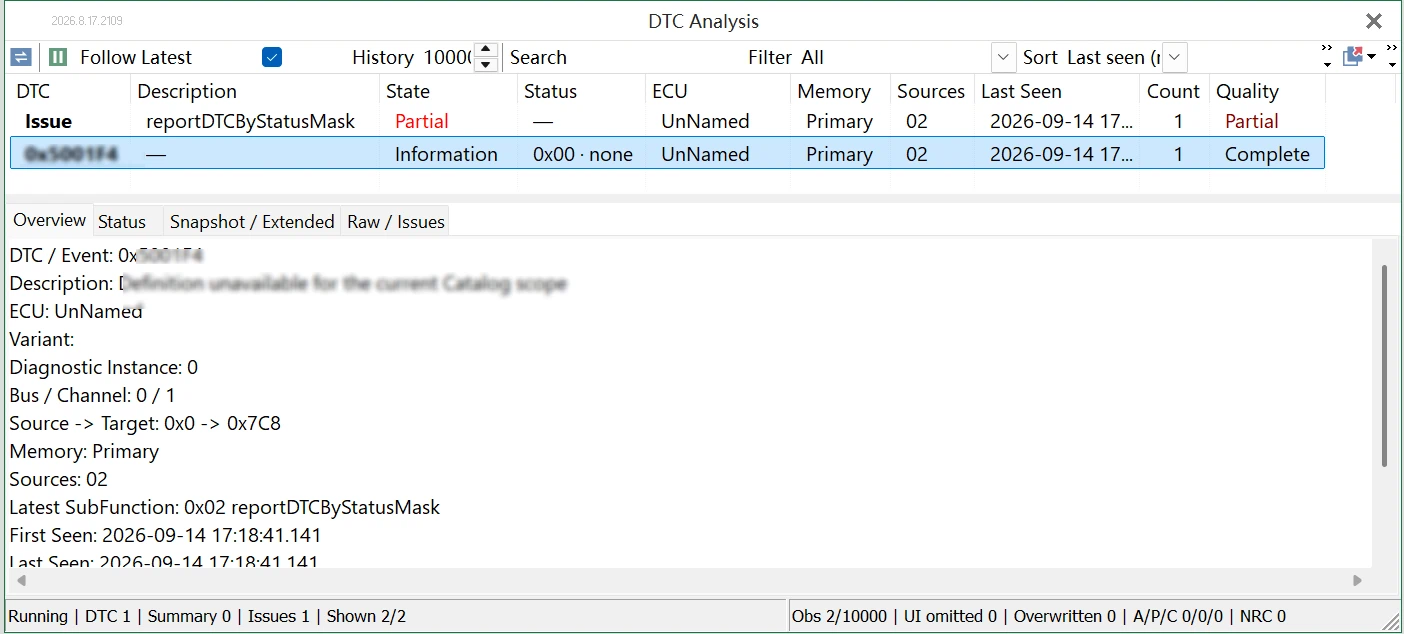
Task: Expand the rightmost toolbar overflow chevron
Action: (x=1391, y=57)
